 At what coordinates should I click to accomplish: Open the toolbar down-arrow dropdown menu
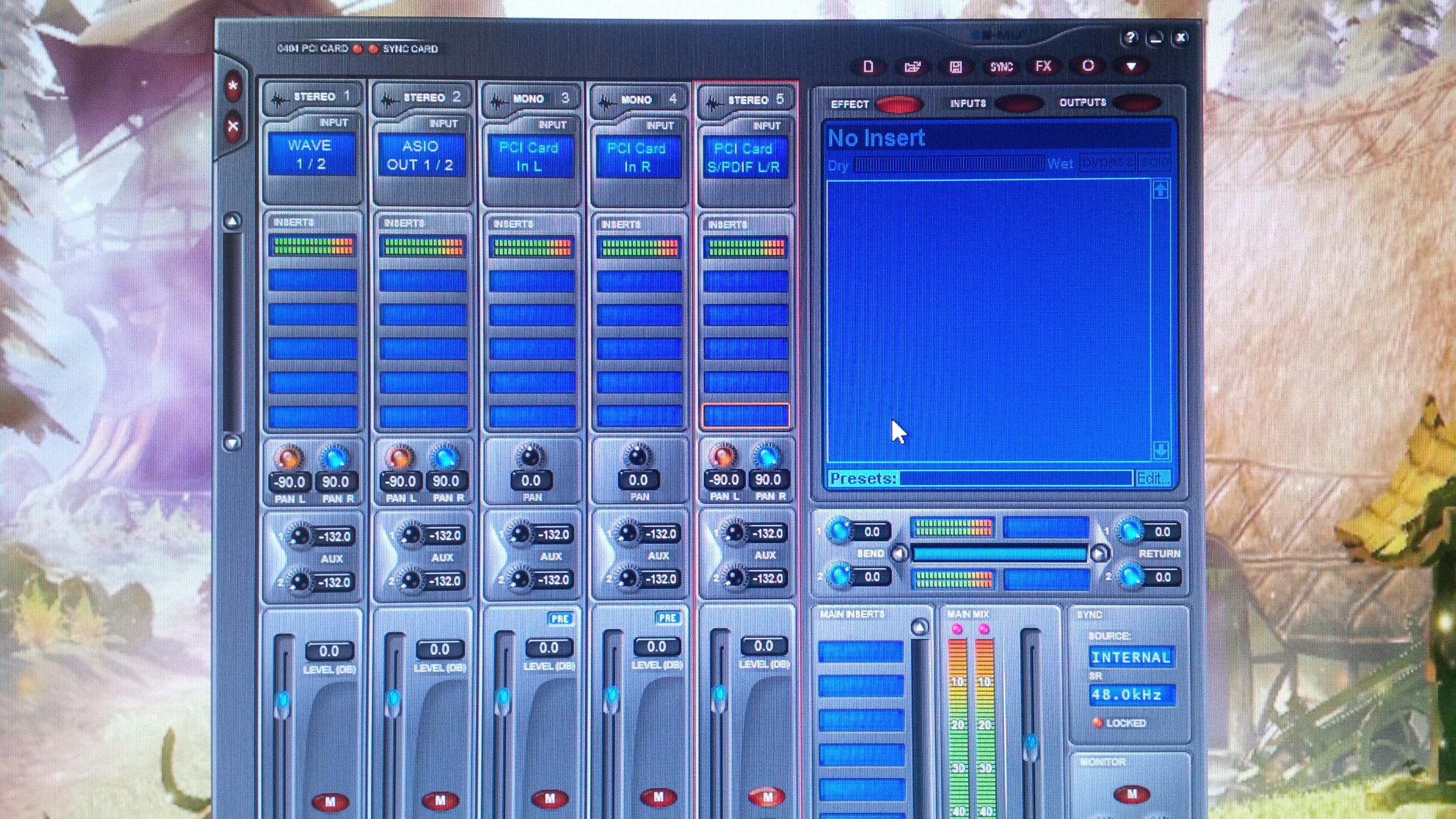pyautogui.click(x=1131, y=67)
